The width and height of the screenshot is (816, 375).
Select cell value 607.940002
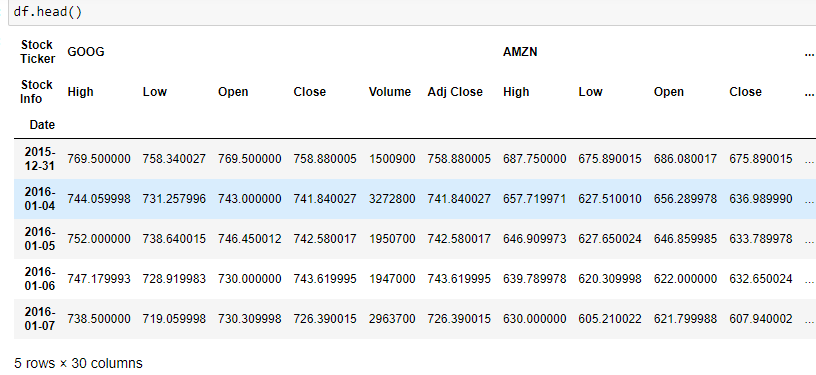point(761,319)
